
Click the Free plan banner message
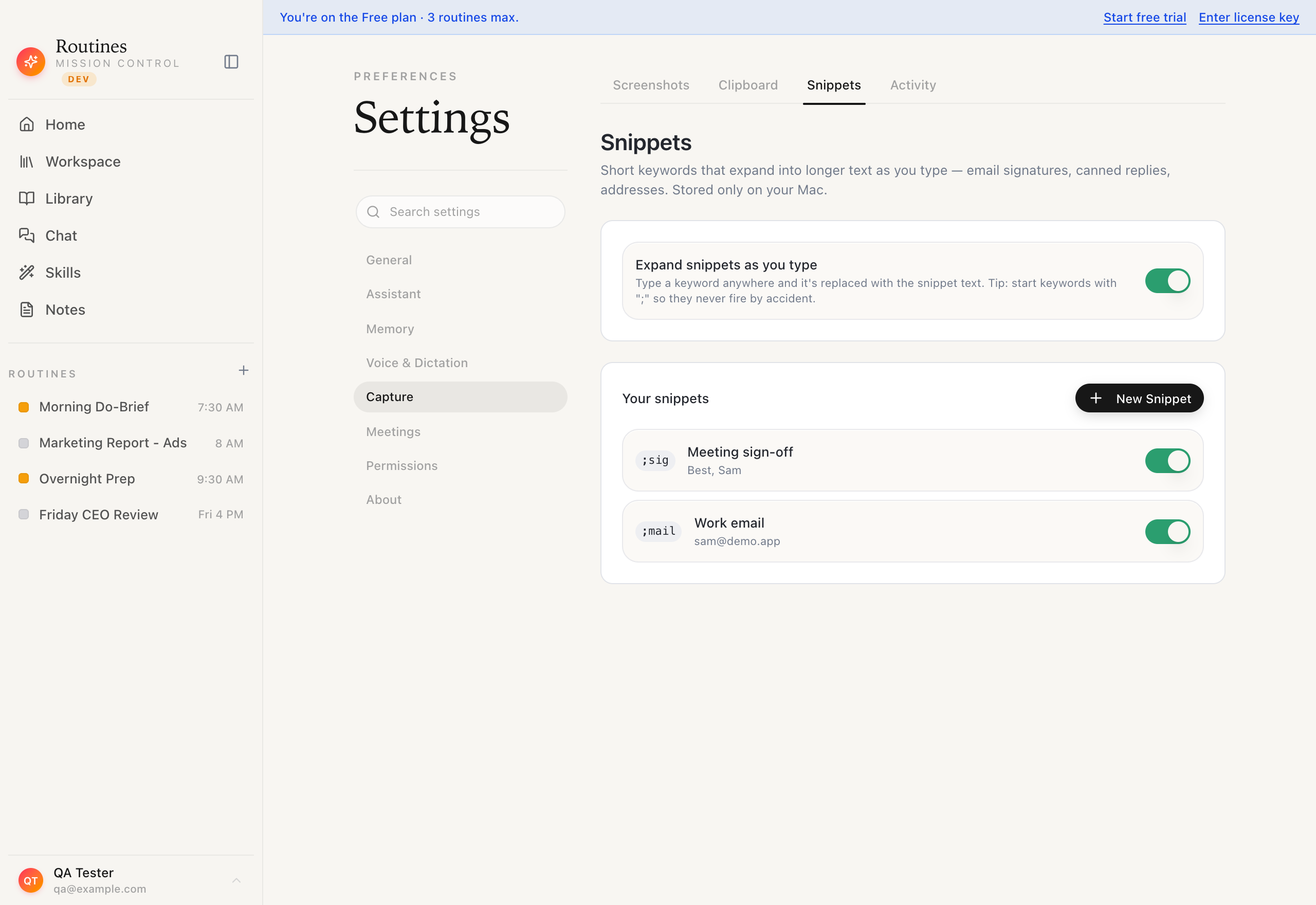[x=399, y=17]
